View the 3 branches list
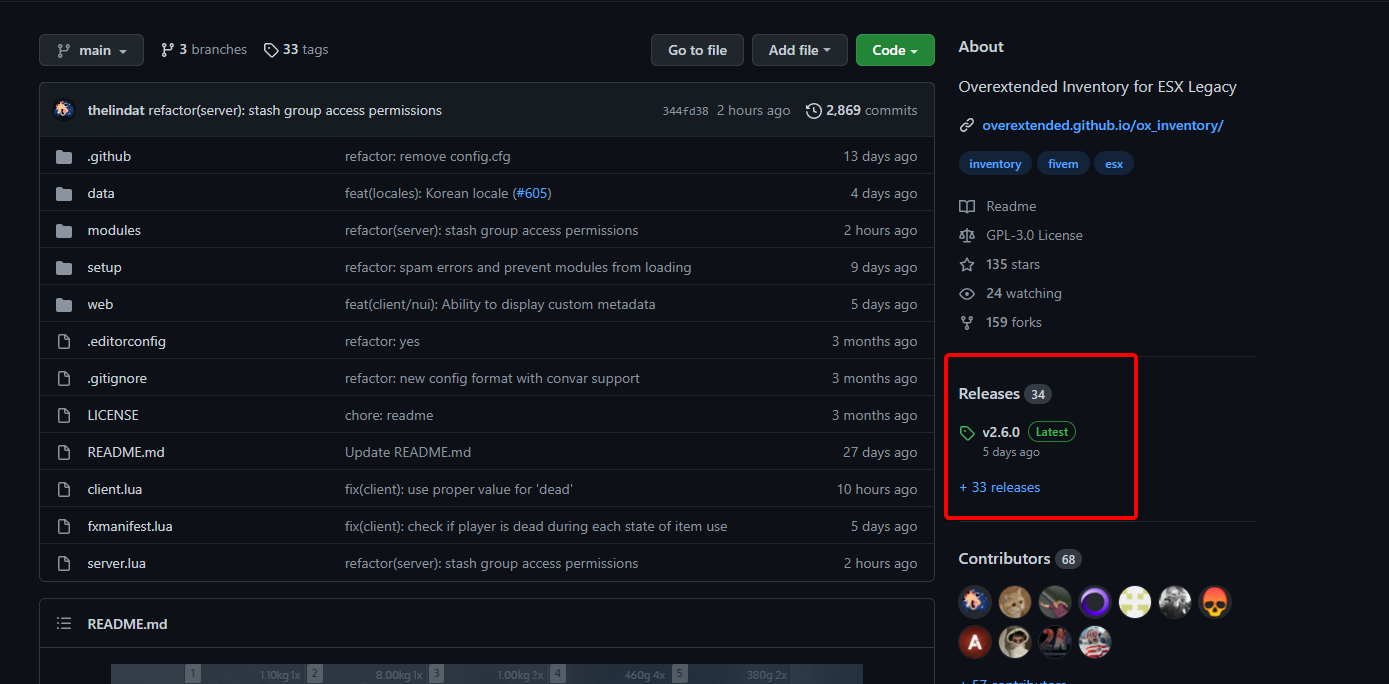Image resolution: width=1389 pixels, height=684 pixels. pos(204,49)
